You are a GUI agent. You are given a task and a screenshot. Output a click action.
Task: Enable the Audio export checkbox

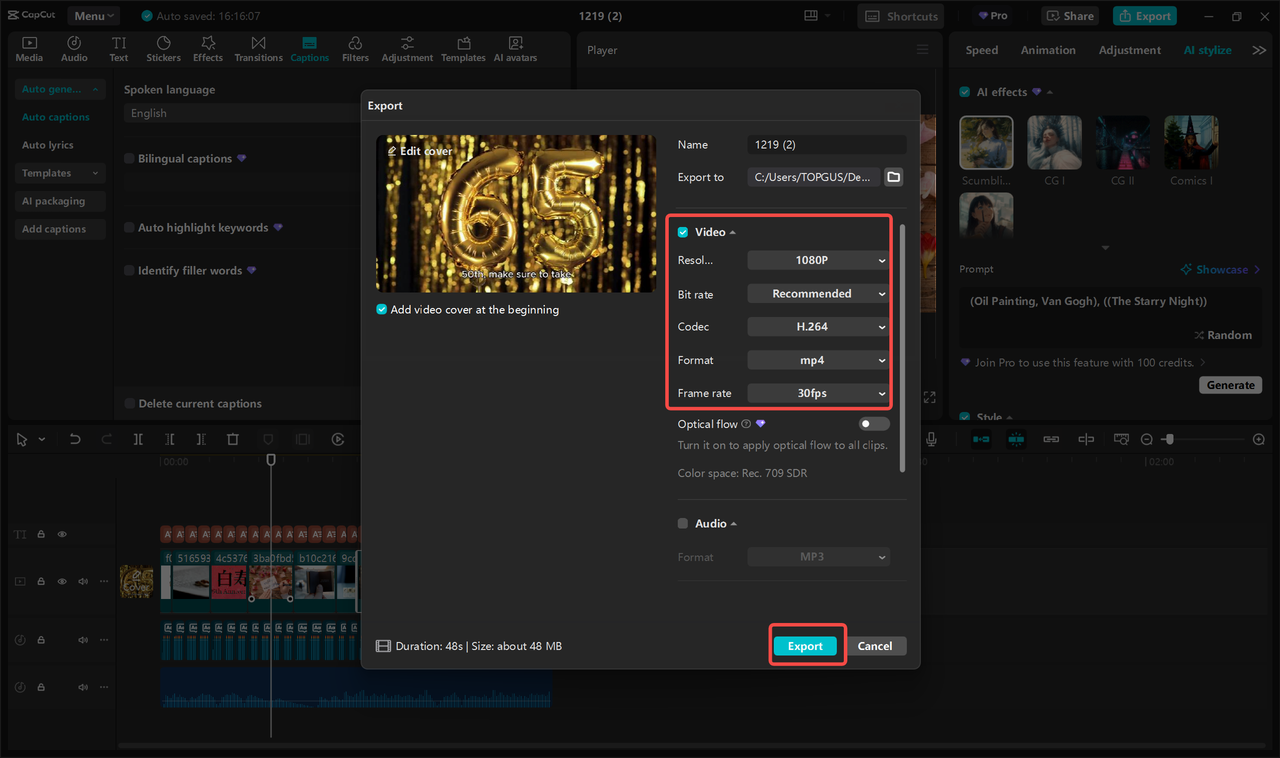click(x=683, y=523)
